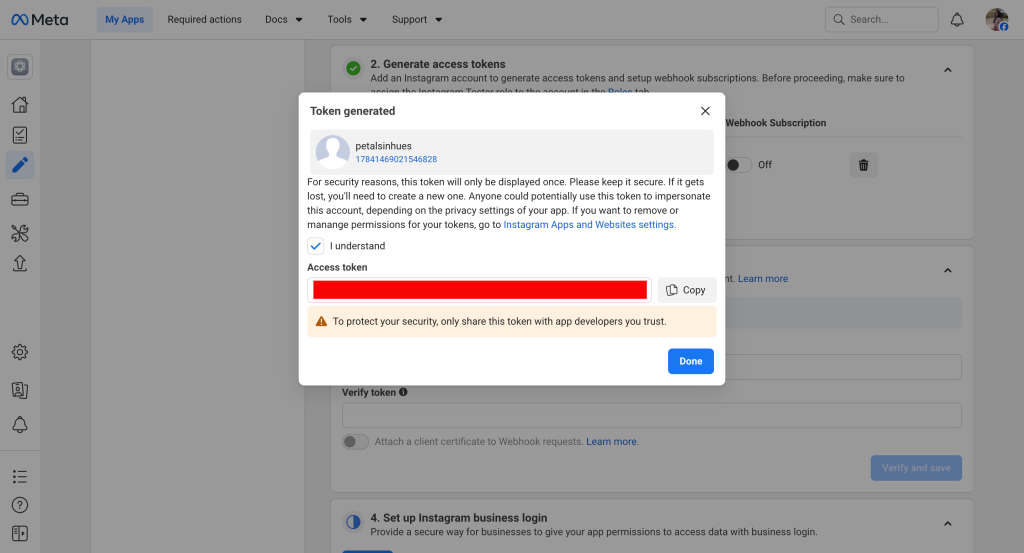The width and height of the screenshot is (1024, 553).
Task: Delete the account using the trash icon
Action: click(x=863, y=165)
